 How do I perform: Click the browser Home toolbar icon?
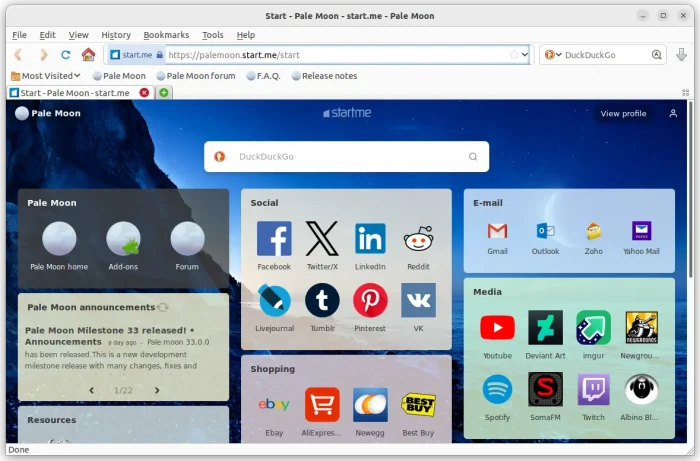tap(89, 55)
